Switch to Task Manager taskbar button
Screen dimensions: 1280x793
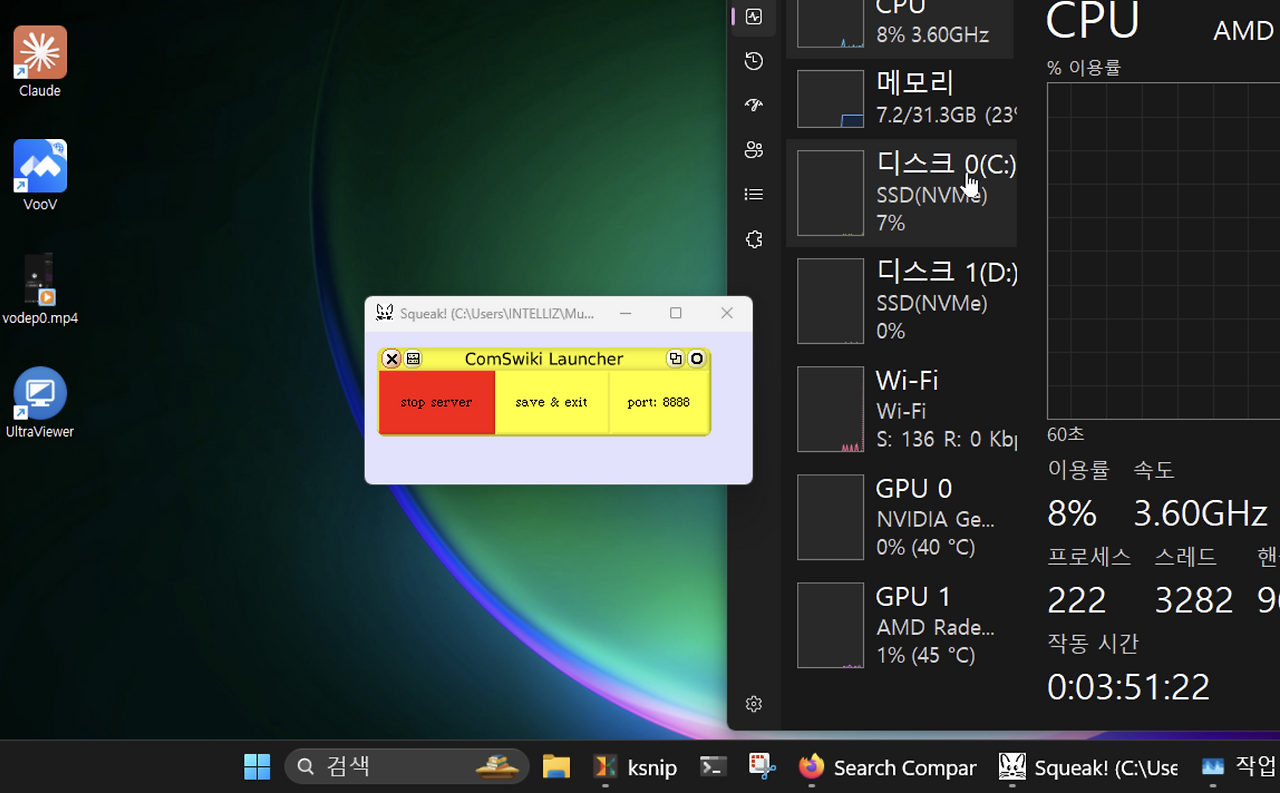click(x=1238, y=767)
